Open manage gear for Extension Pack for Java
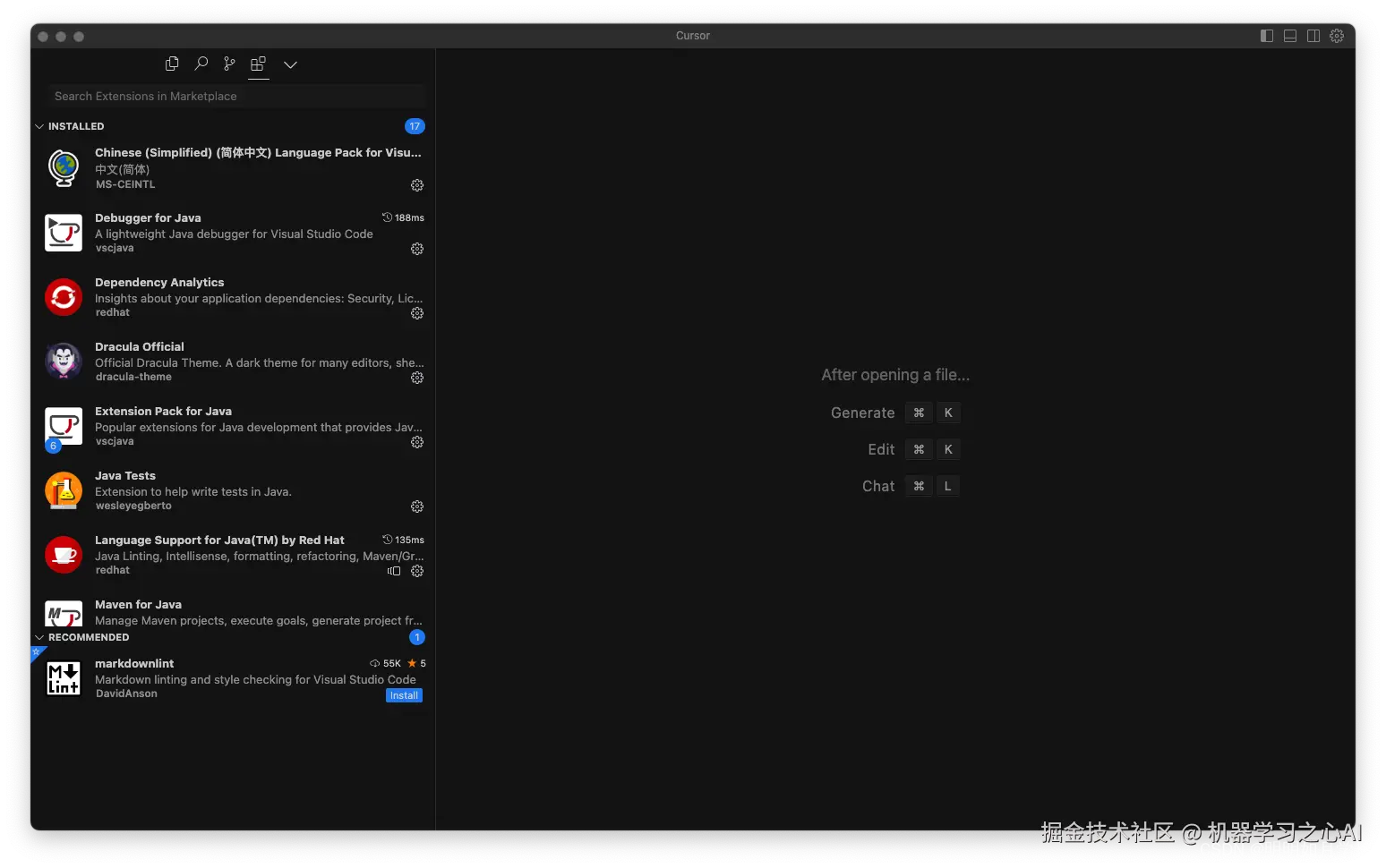The height and width of the screenshot is (868, 1386). 417,442
